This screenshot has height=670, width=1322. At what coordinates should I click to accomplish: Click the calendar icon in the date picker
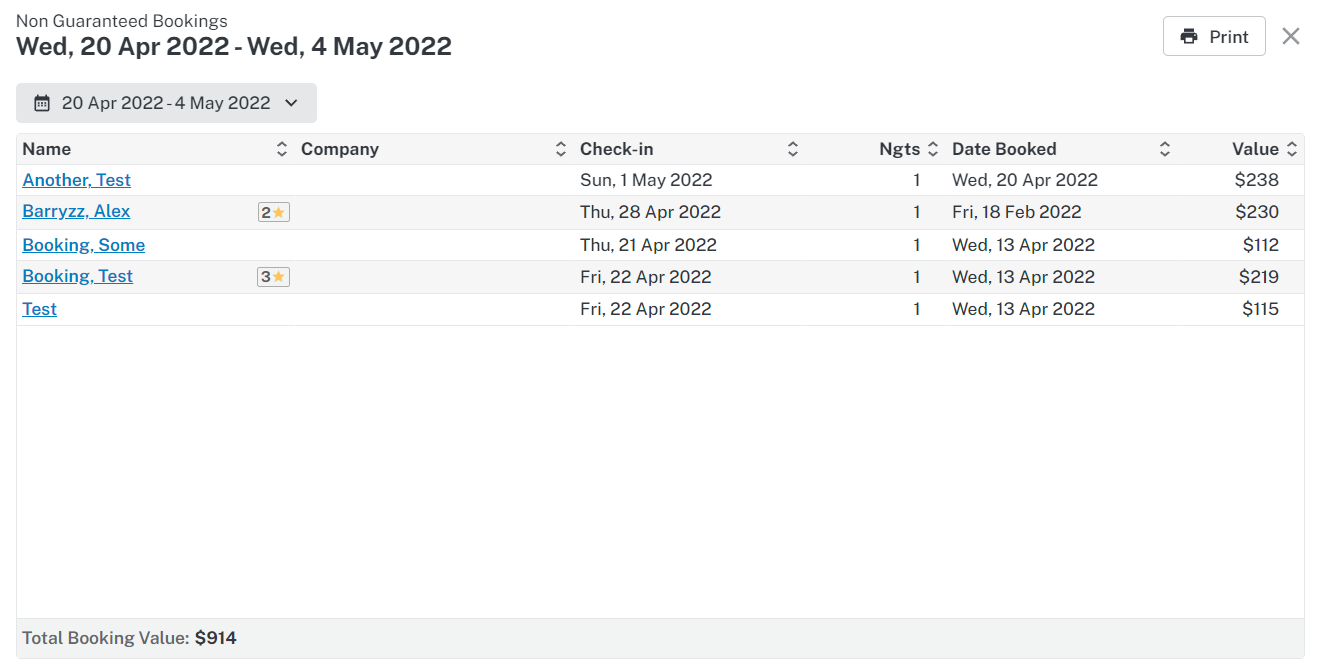tap(42, 103)
